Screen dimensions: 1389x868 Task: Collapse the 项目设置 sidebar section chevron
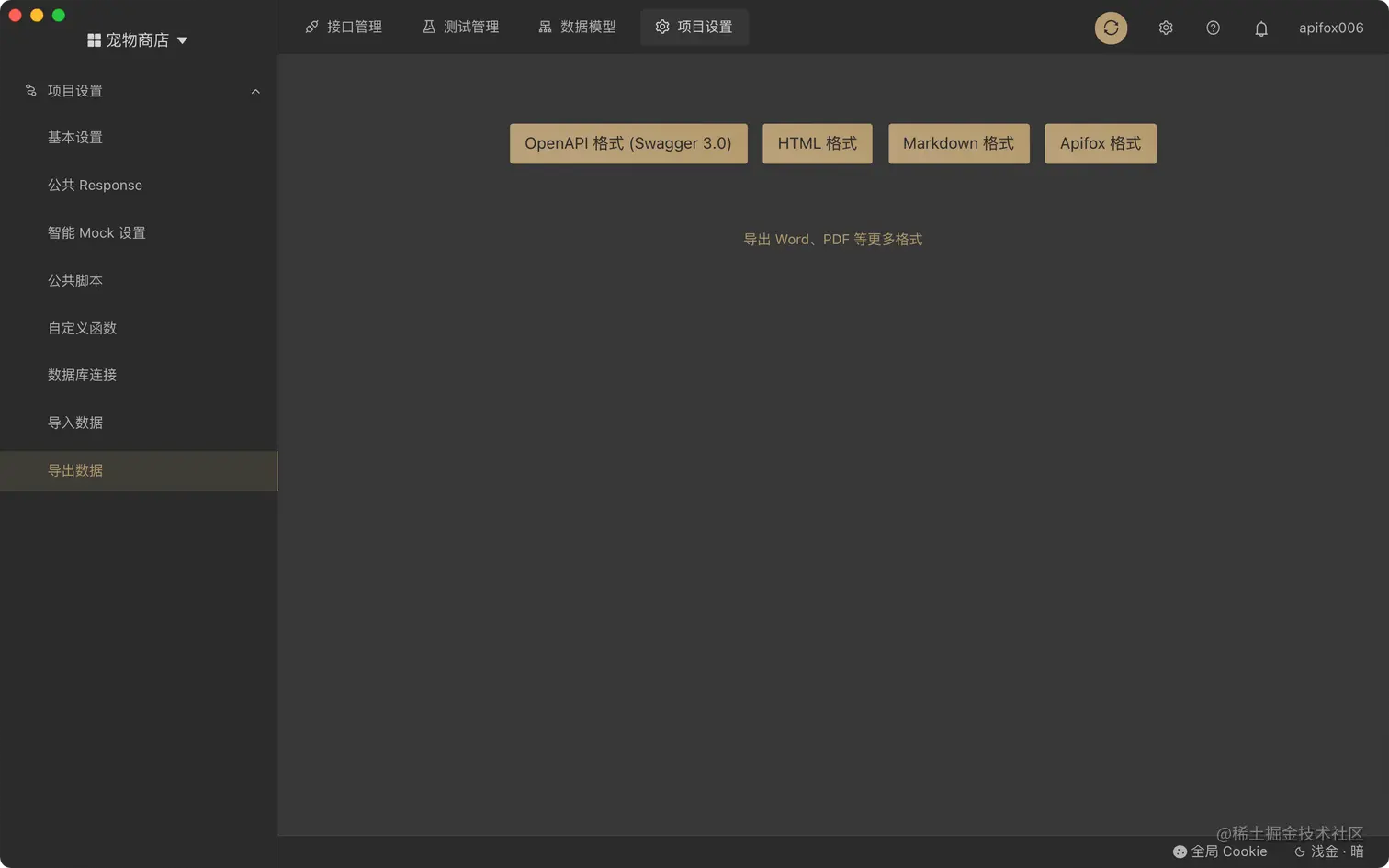click(x=255, y=91)
